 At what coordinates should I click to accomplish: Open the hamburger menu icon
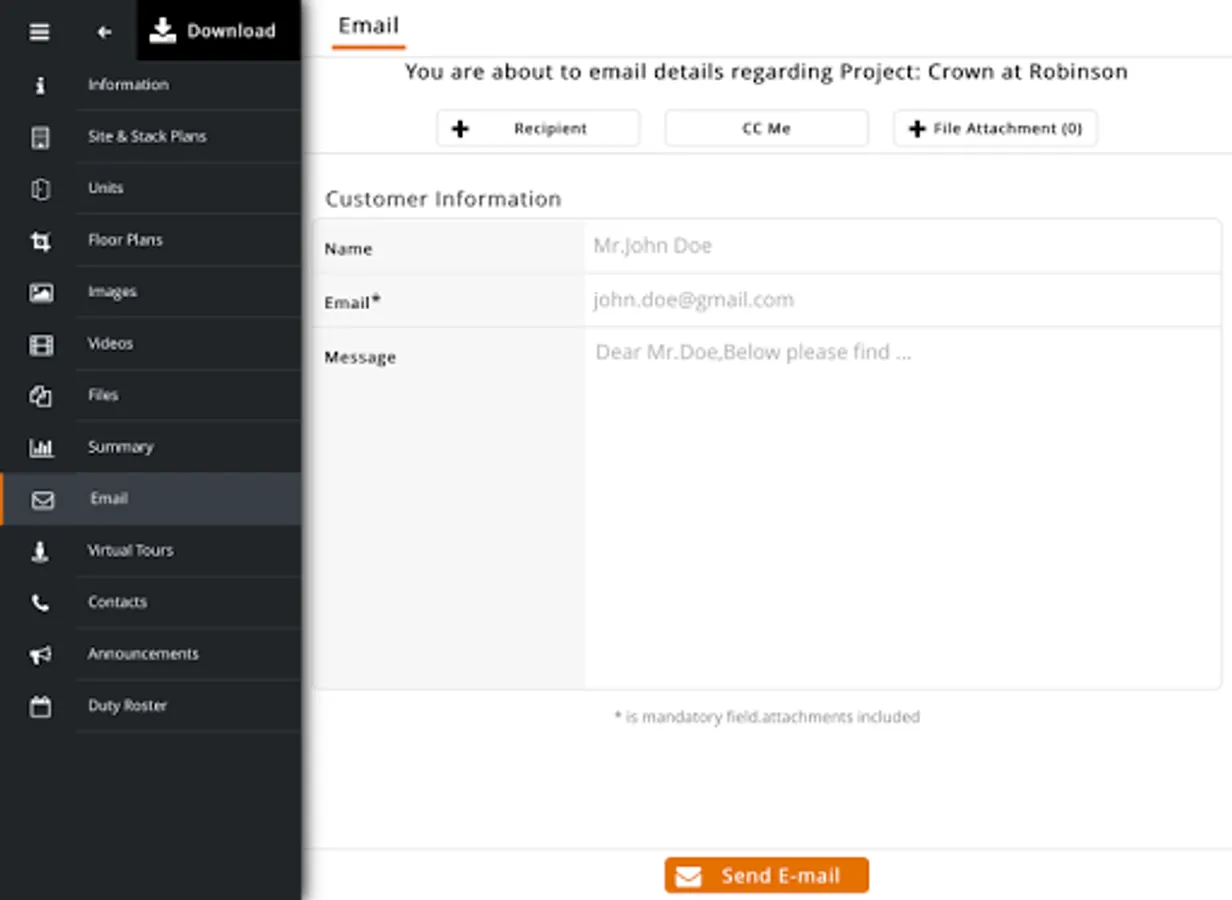tap(39, 32)
